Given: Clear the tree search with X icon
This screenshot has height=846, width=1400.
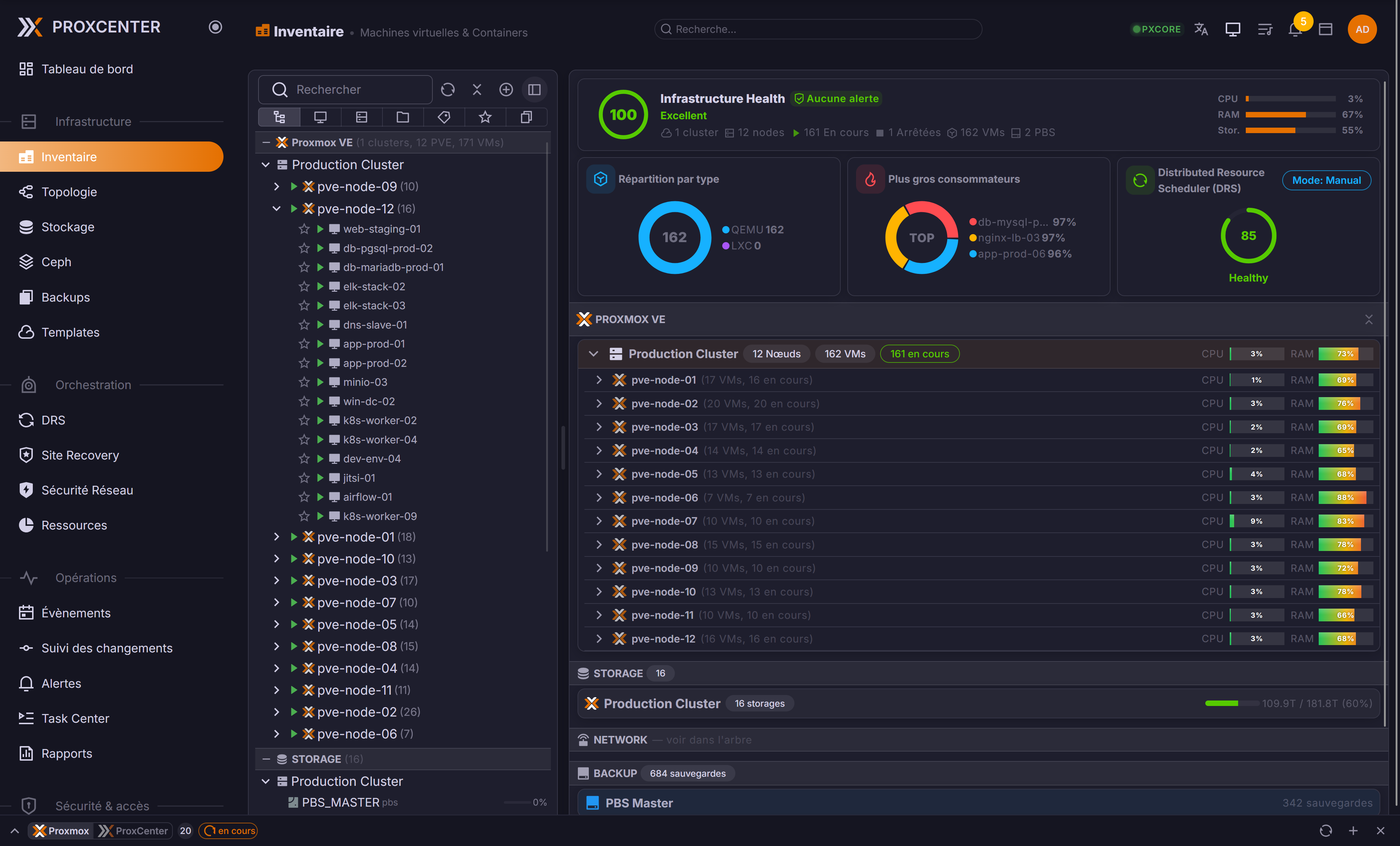Looking at the screenshot, I should click(x=477, y=90).
